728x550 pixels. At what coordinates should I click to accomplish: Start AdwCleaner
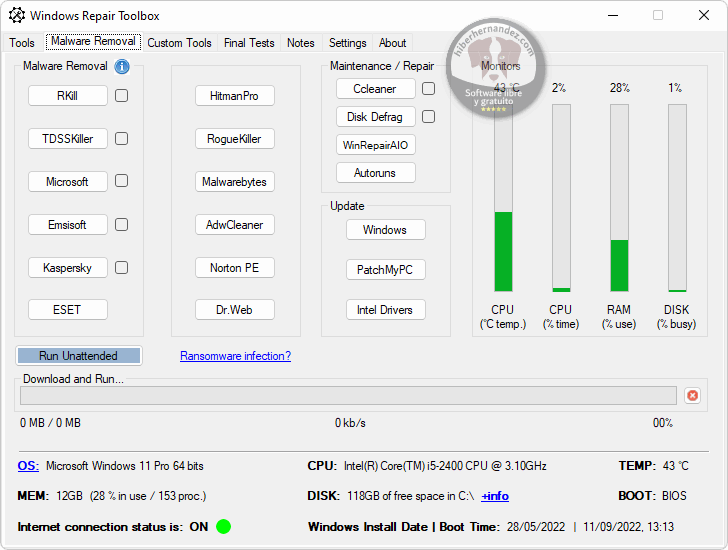pos(234,225)
